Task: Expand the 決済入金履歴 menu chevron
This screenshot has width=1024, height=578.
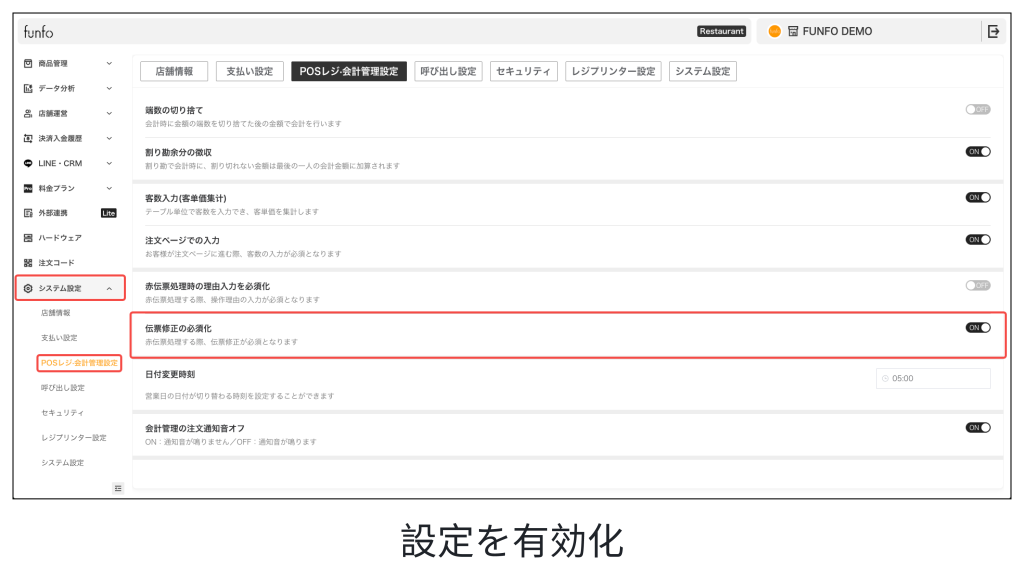Action: pos(109,138)
